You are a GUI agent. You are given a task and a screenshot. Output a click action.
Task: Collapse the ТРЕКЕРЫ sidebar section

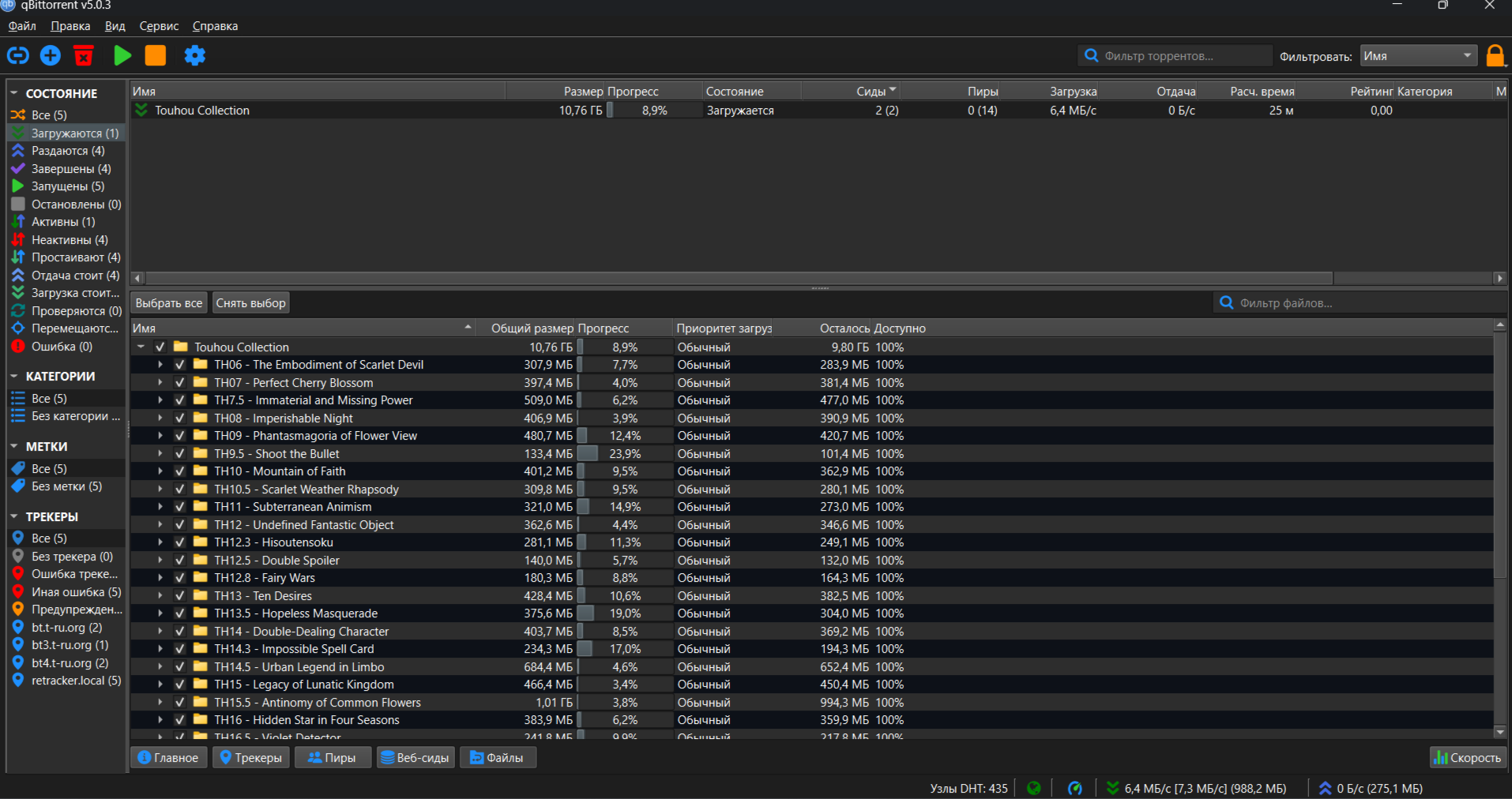pos(14,517)
